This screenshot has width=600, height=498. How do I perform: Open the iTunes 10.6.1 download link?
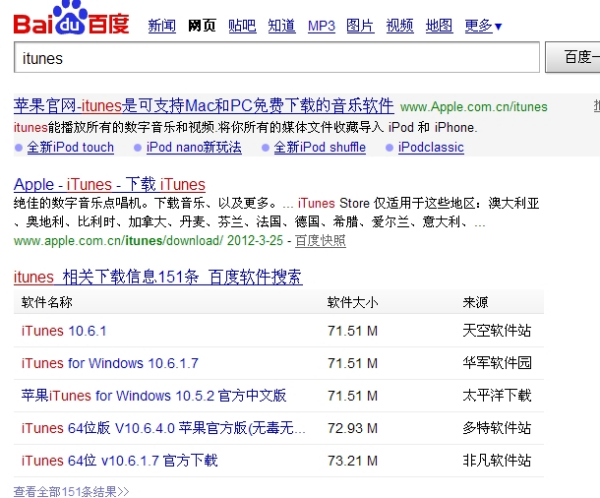(x=64, y=331)
